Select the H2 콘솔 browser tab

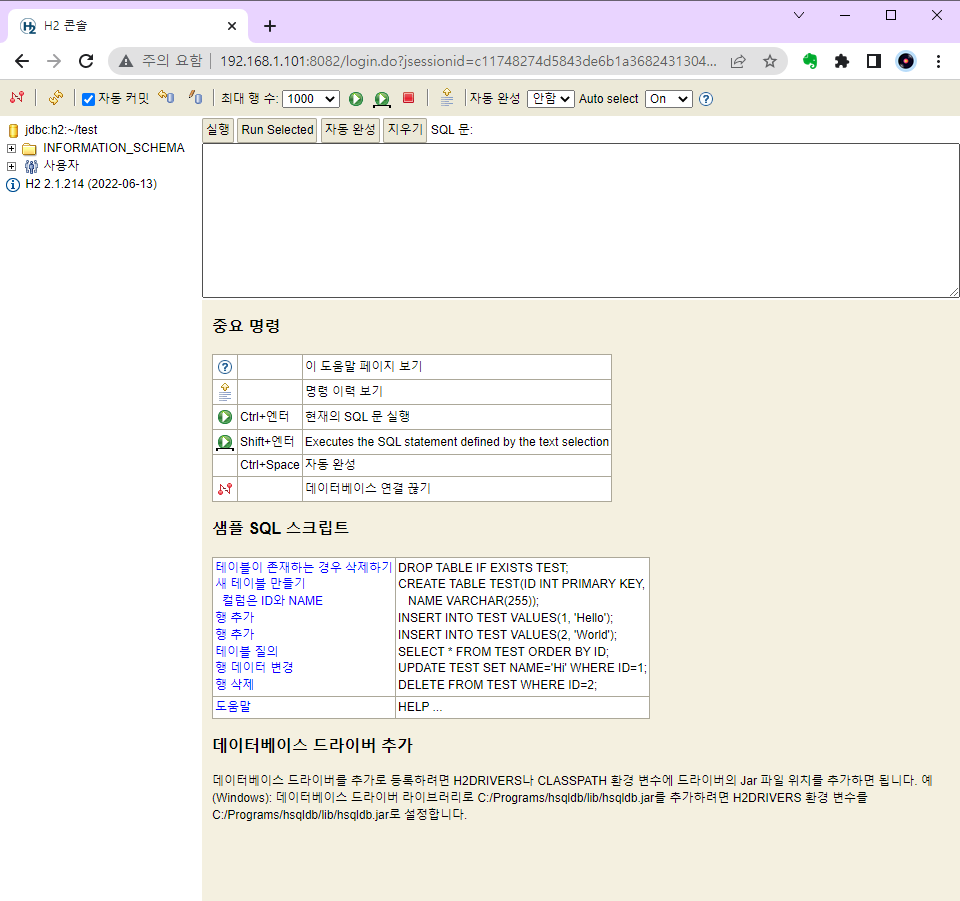127,26
